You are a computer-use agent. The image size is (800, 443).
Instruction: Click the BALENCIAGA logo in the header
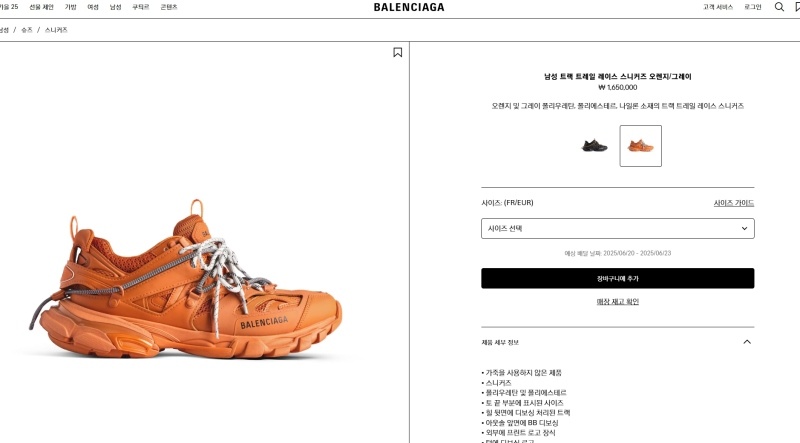[409, 7]
